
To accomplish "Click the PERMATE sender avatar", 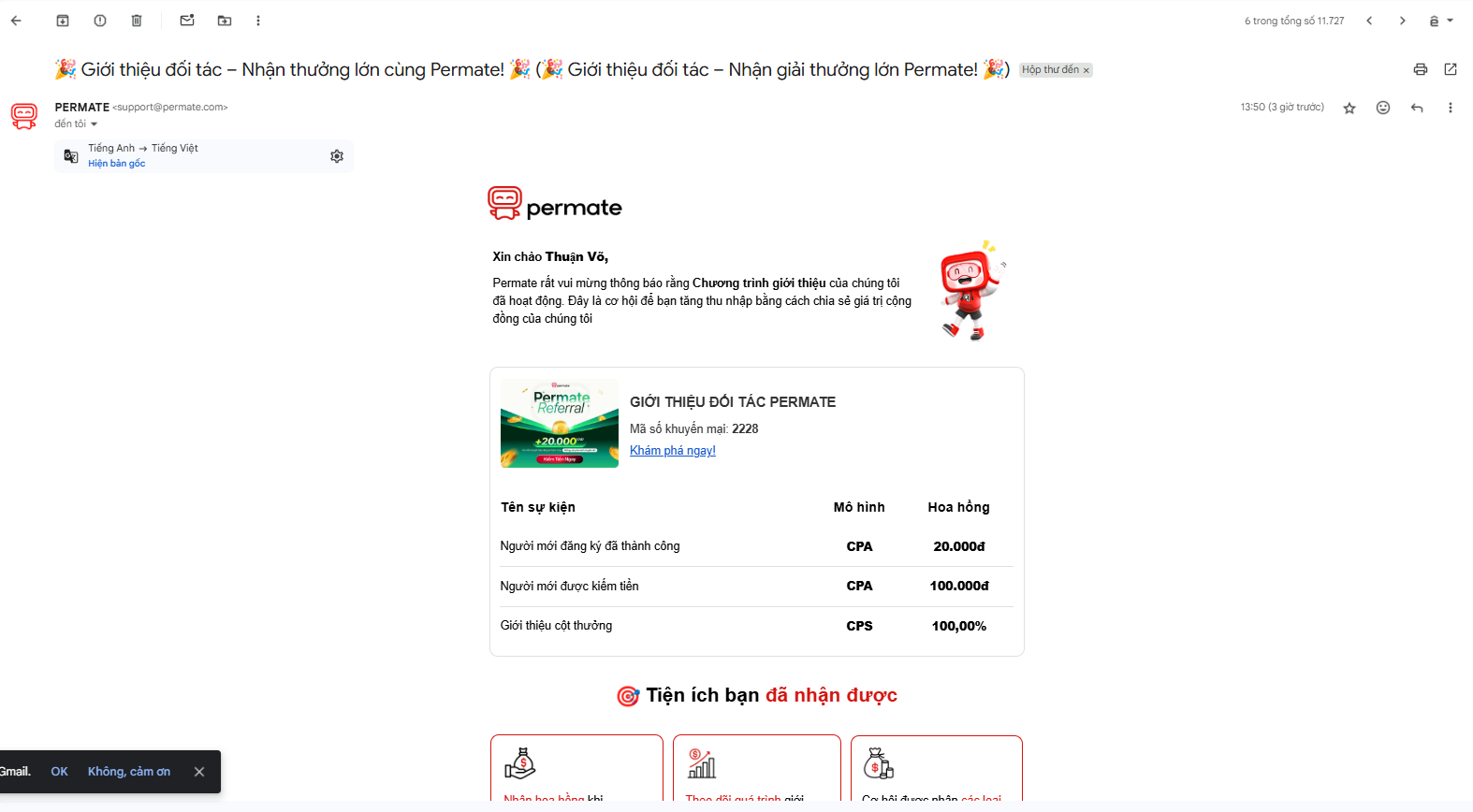I will (x=24, y=116).
